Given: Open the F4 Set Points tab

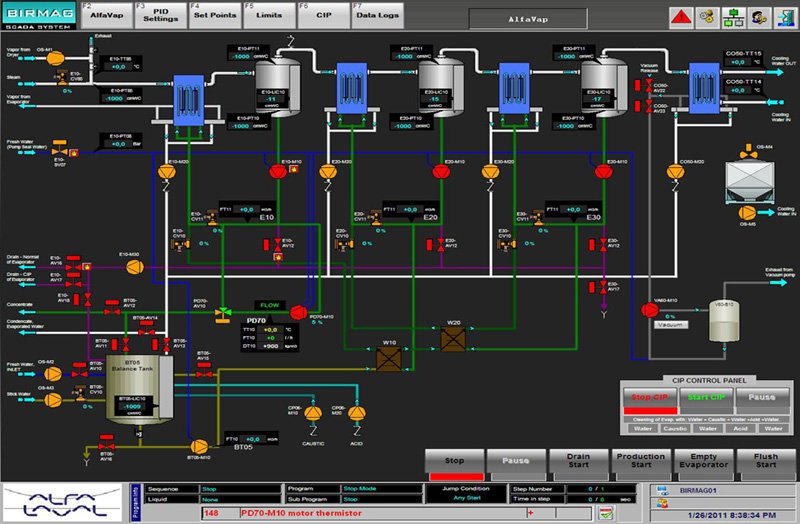Looking at the screenshot, I should pos(215,15).
